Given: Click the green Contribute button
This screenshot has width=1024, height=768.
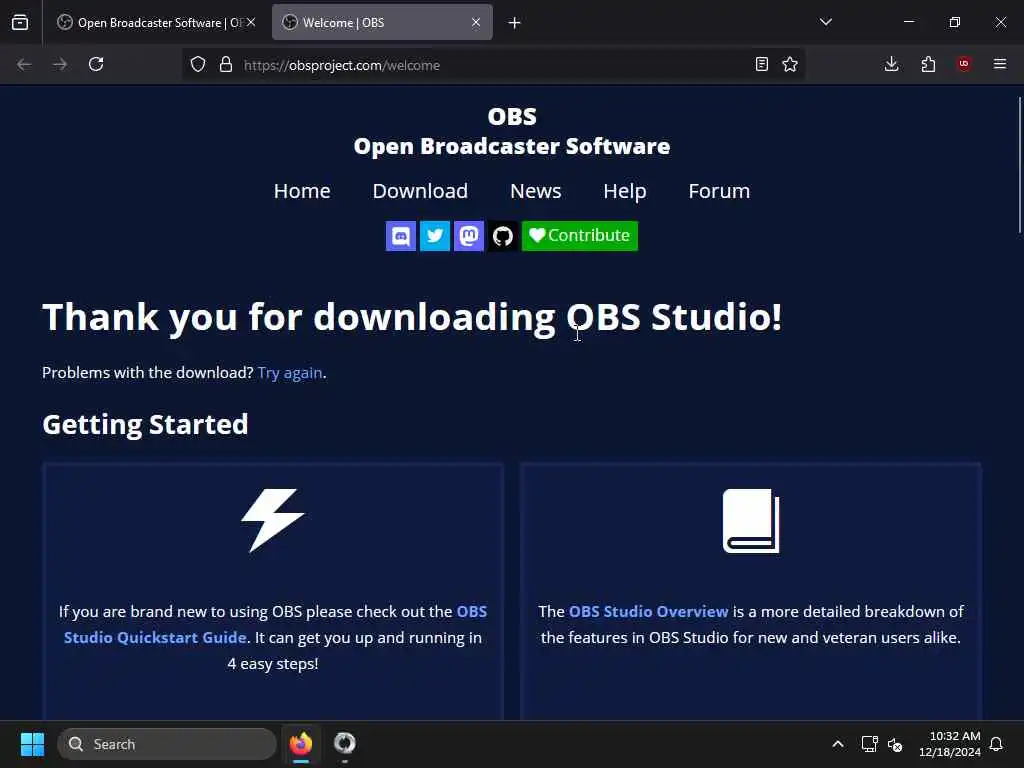Looking at the screenshot, I should pos(579,236).
